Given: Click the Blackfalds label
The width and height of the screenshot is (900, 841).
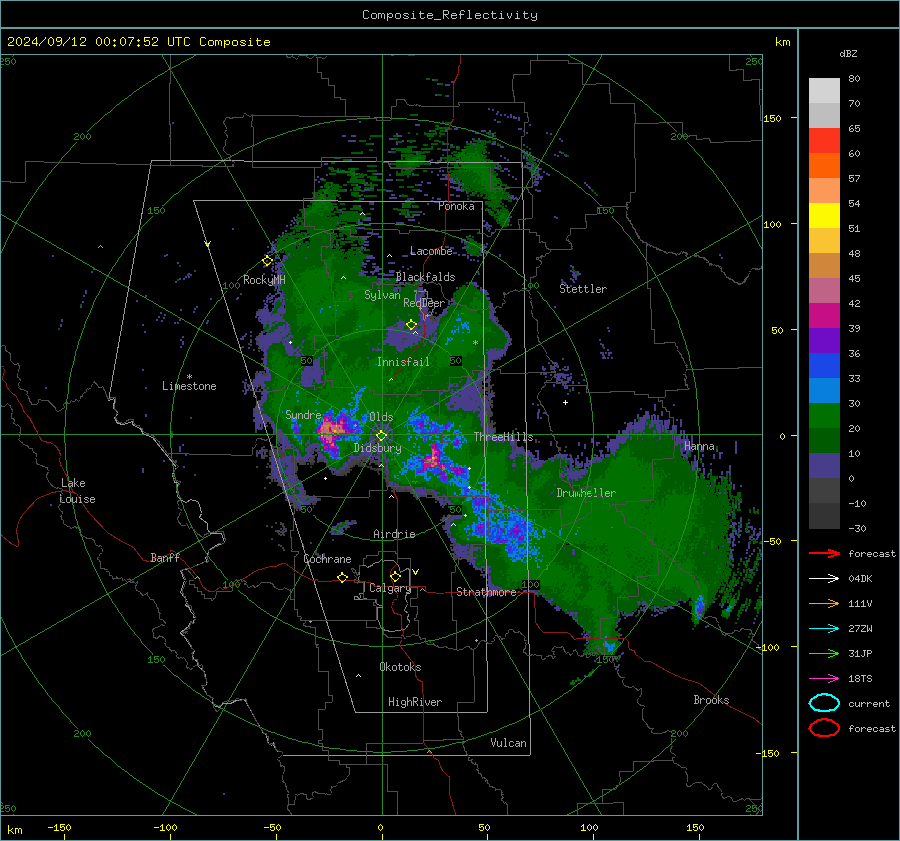Looking at the screenshot, I should coord(425,277).
